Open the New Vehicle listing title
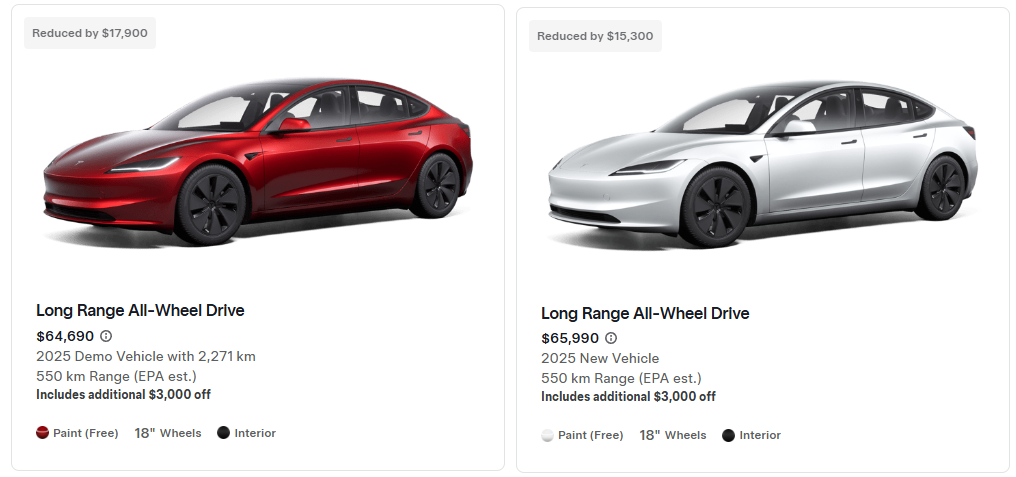This screenshot has width=1016, height=477. click(645, 313)
